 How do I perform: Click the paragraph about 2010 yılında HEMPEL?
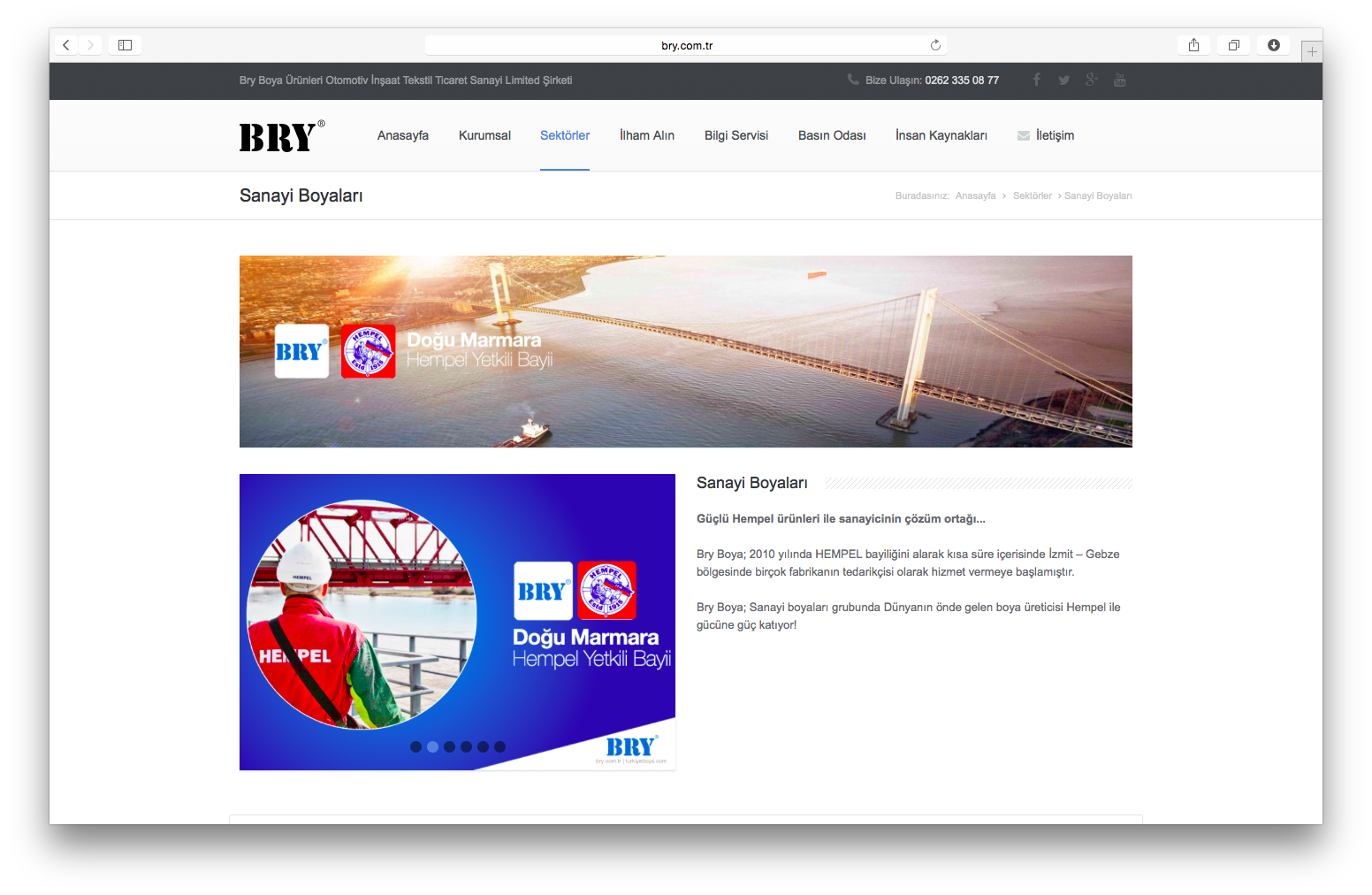tap(908, 562)
